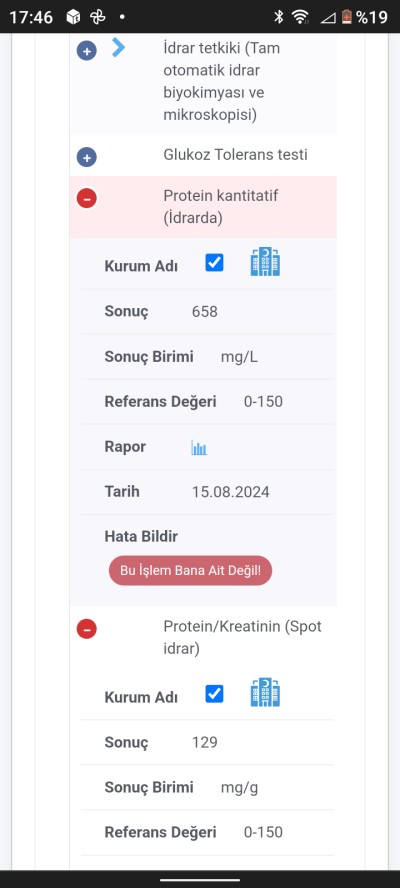400x888 pixels.
Task: Select the Glukoz Tolerans testi entry
Action: [x=235, y=155]
